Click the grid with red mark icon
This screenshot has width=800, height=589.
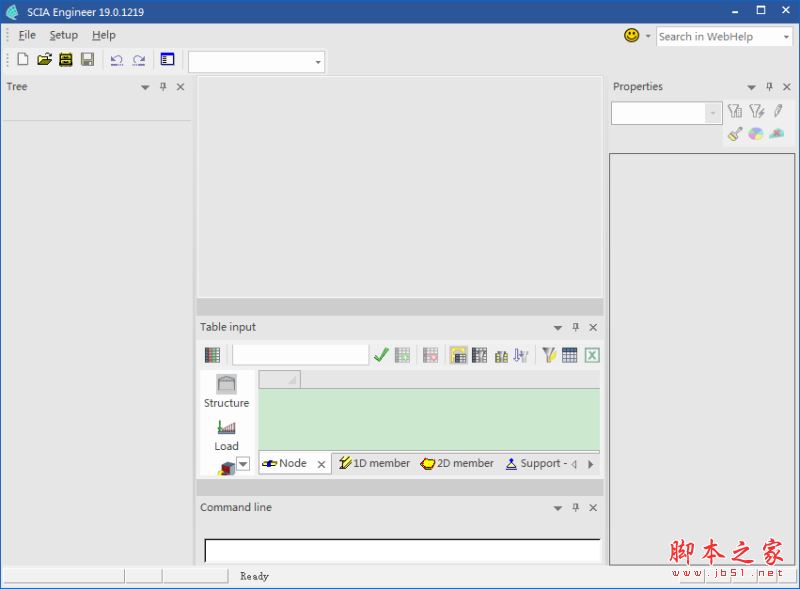[x=430, y=355]
